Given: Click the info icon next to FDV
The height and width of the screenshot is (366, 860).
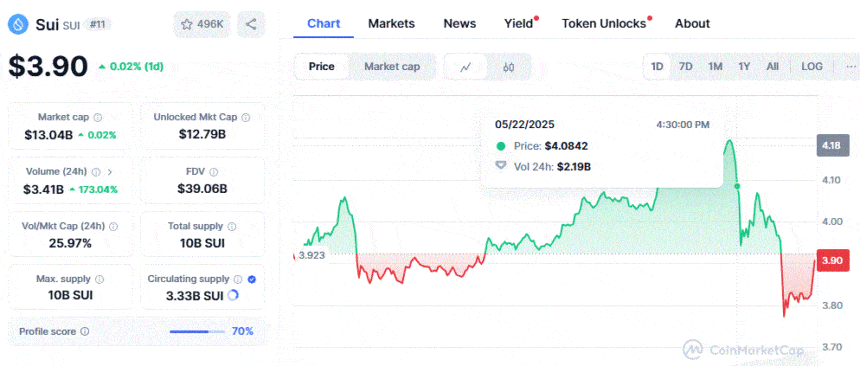Looking at the screenshot, I should click(x=214, y=172).
